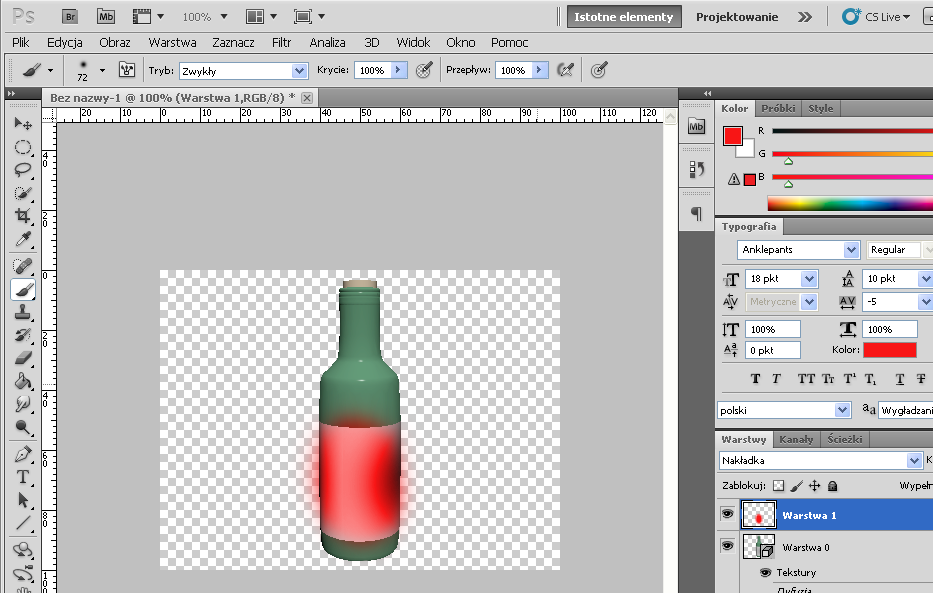Hide Warstwa 0 layer visibility
The height and width of the screenshot is (593, 933).
coord(727,545)
